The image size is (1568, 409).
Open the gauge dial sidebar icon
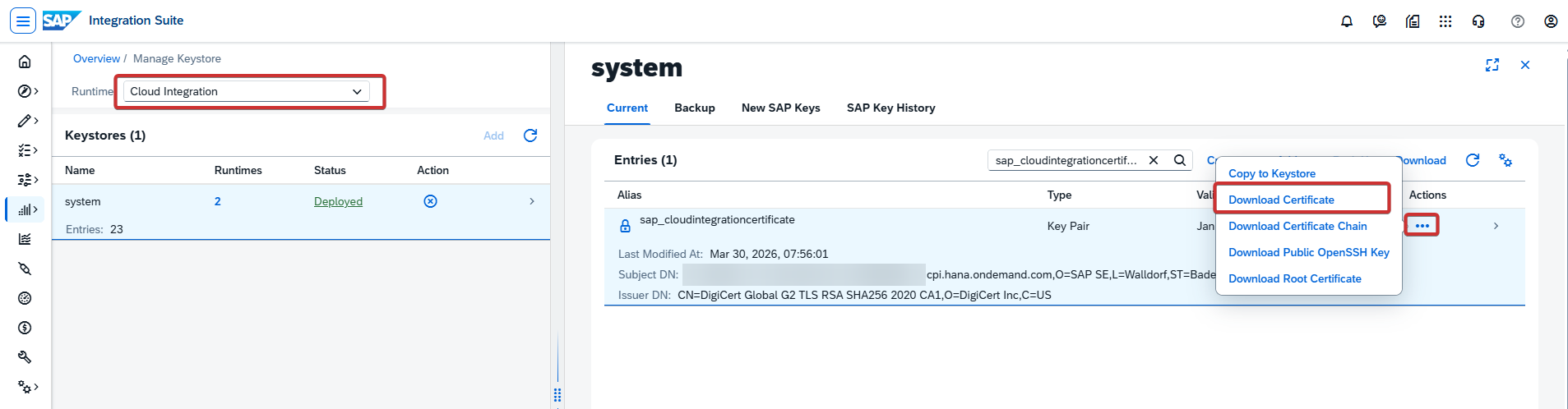click(x=25, y=298)
